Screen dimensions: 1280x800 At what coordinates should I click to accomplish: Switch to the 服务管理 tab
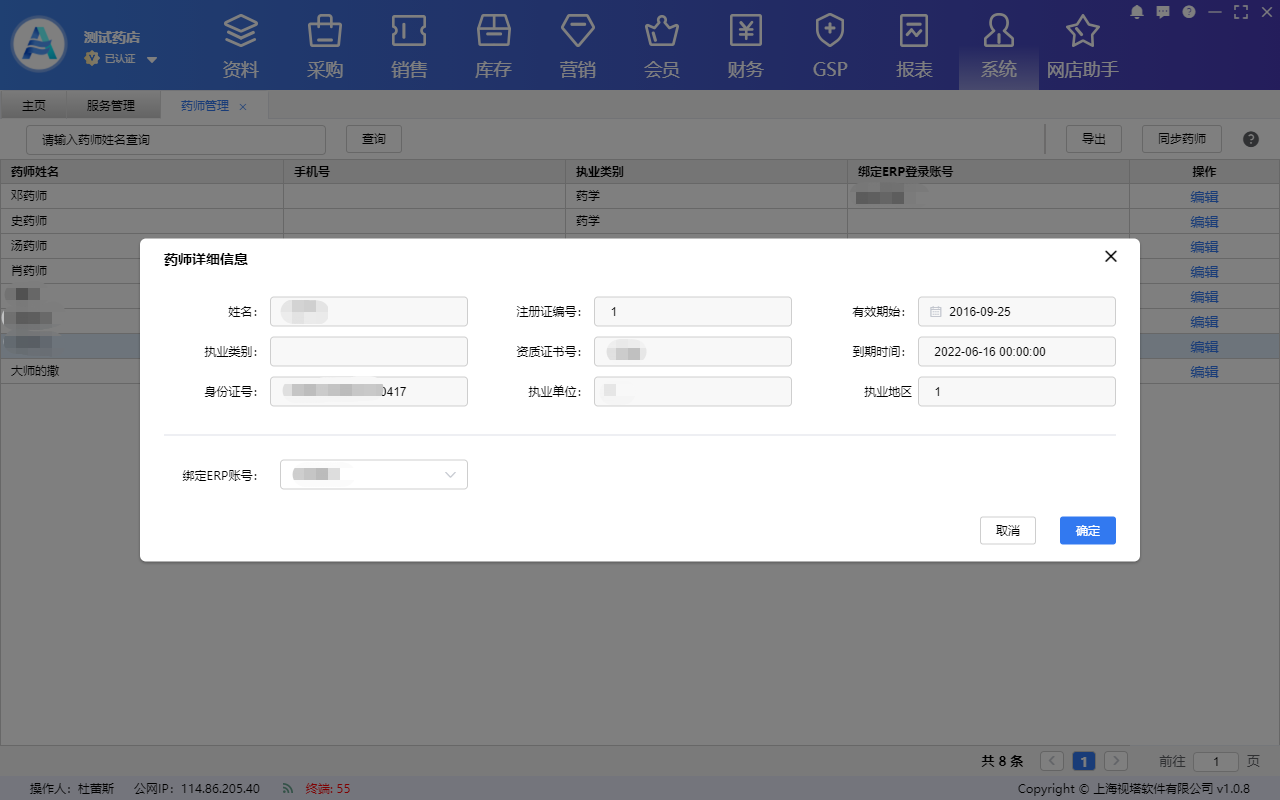click(x=110, y=106)
